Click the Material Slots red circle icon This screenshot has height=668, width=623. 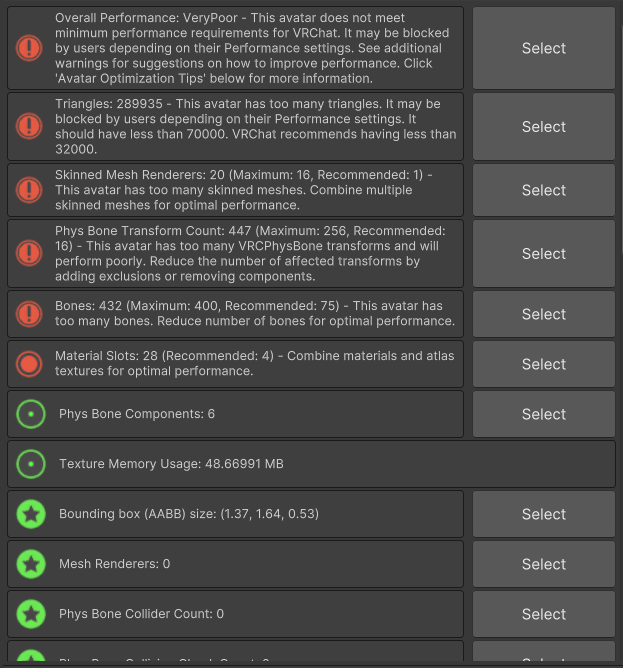click(x=30, y=364)
